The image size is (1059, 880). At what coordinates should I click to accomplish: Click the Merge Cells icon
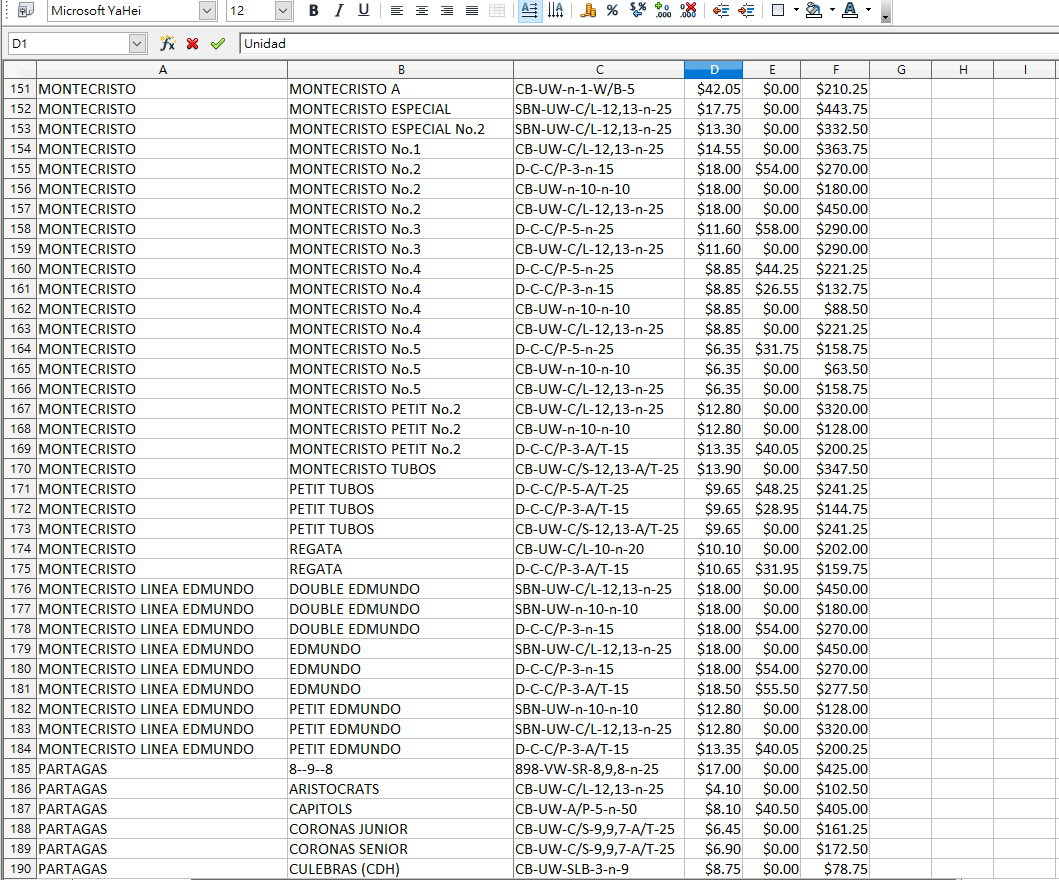tap(496, 10)
